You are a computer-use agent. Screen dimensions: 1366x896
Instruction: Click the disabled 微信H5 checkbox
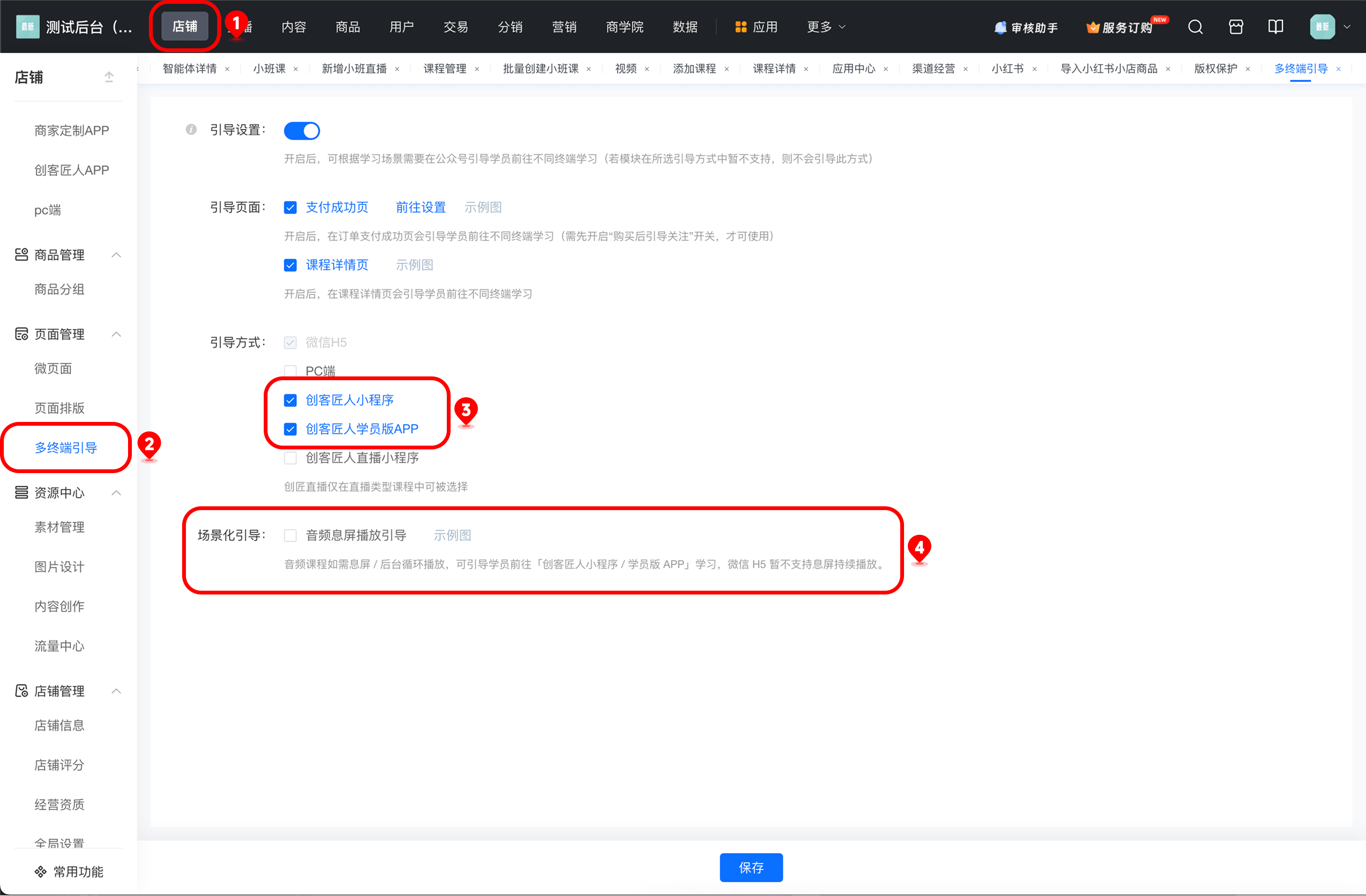pos(290,342)
